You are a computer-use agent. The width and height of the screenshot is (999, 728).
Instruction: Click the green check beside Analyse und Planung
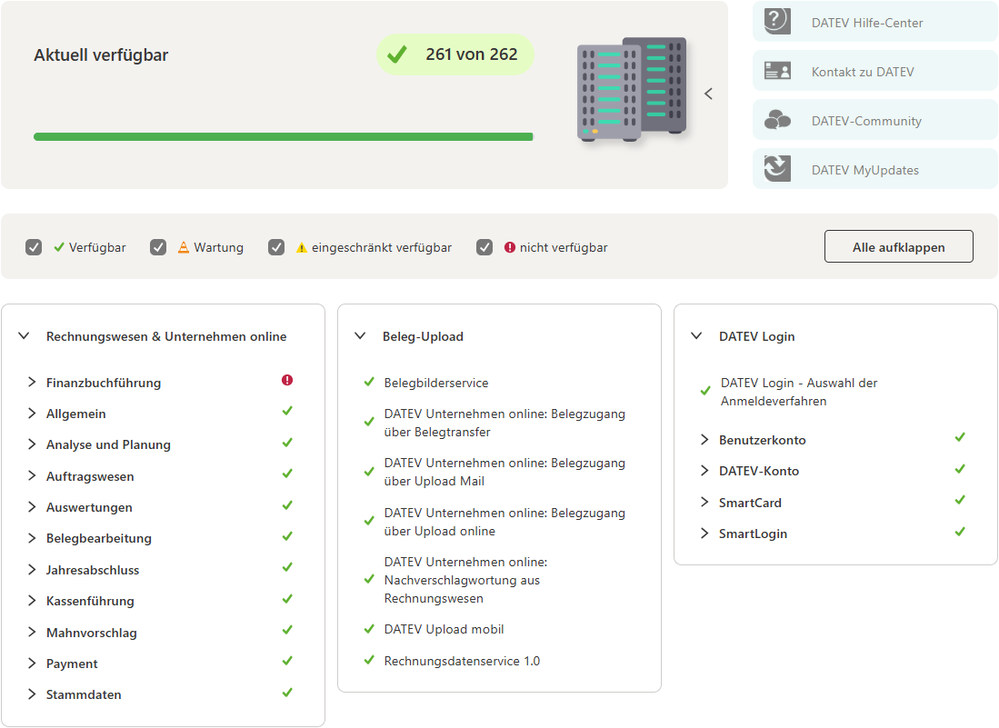click(287, 442)
